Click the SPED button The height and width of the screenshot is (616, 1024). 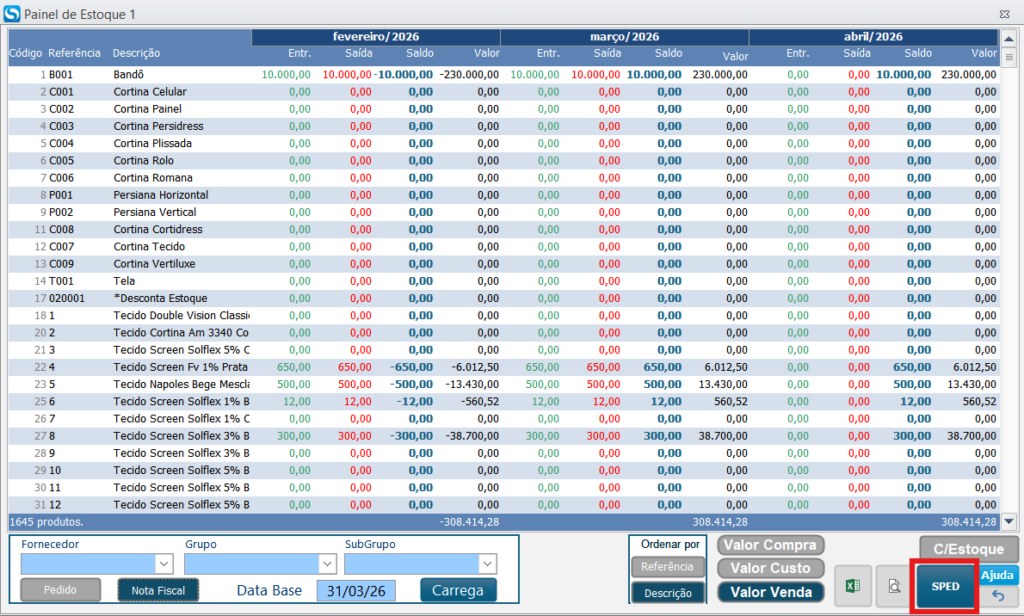(x=944, y=586)
